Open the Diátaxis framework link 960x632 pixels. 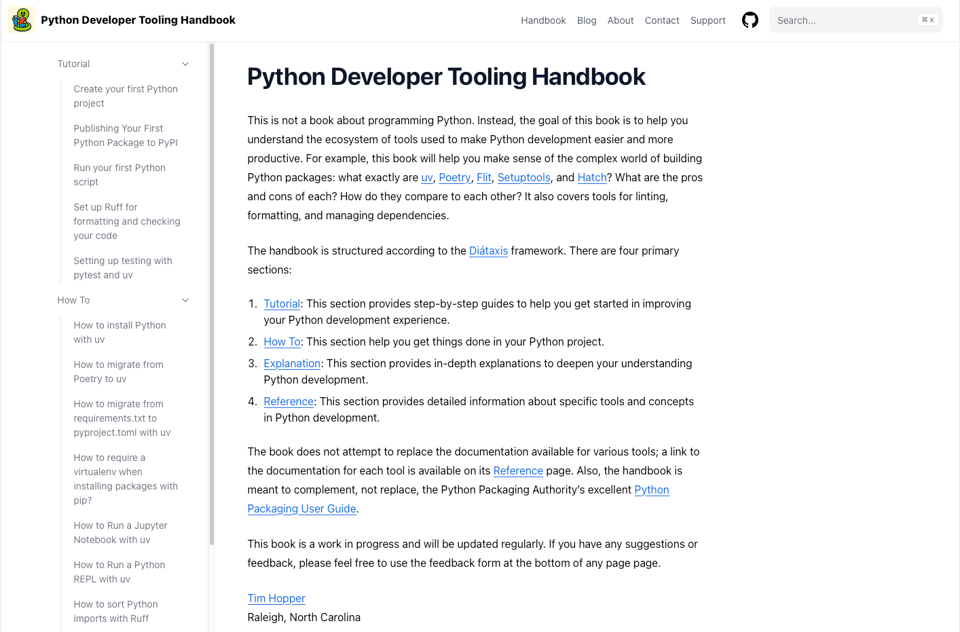coord(488,251)
